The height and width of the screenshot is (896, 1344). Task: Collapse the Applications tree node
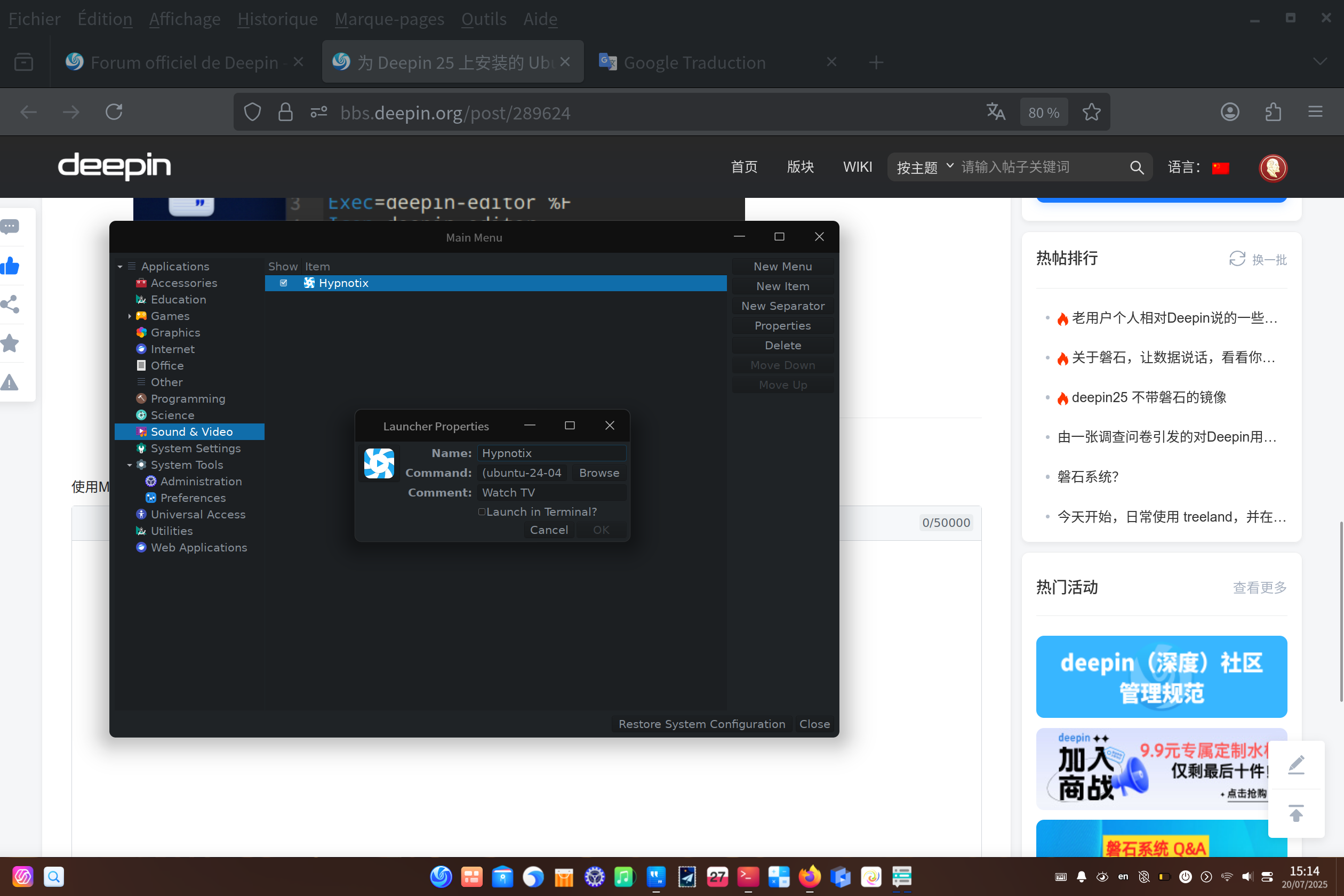120,267
